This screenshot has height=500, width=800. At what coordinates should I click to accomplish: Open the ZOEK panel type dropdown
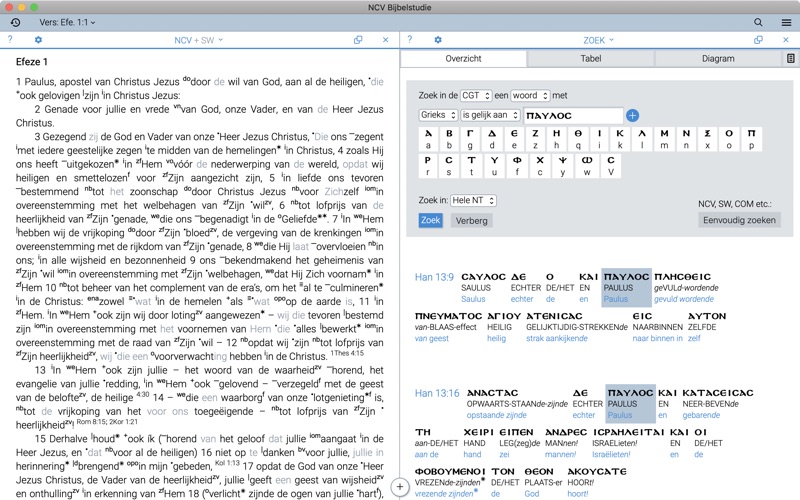[x=598, y=40]
